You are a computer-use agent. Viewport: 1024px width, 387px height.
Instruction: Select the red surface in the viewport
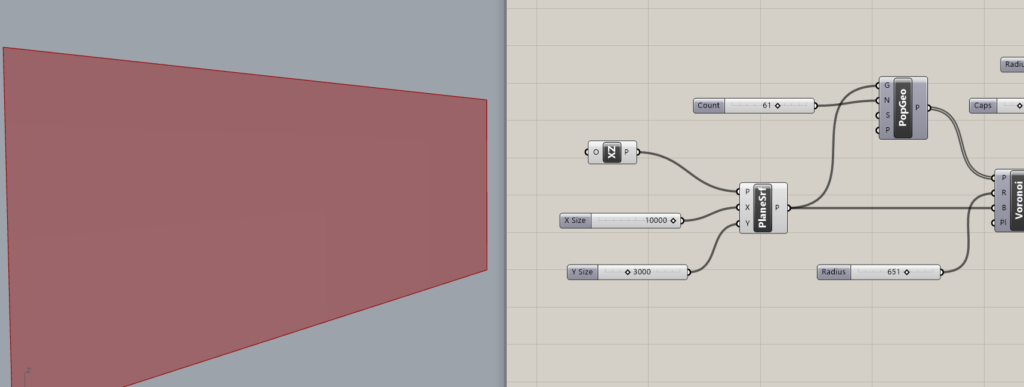tap(242, 215)
